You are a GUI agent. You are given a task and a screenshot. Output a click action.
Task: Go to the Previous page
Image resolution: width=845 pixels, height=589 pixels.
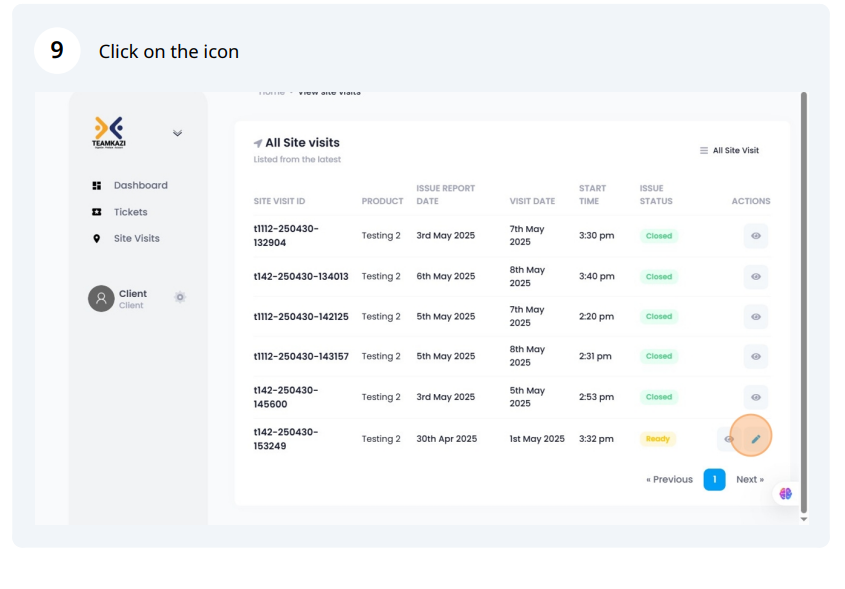point(669,480)
